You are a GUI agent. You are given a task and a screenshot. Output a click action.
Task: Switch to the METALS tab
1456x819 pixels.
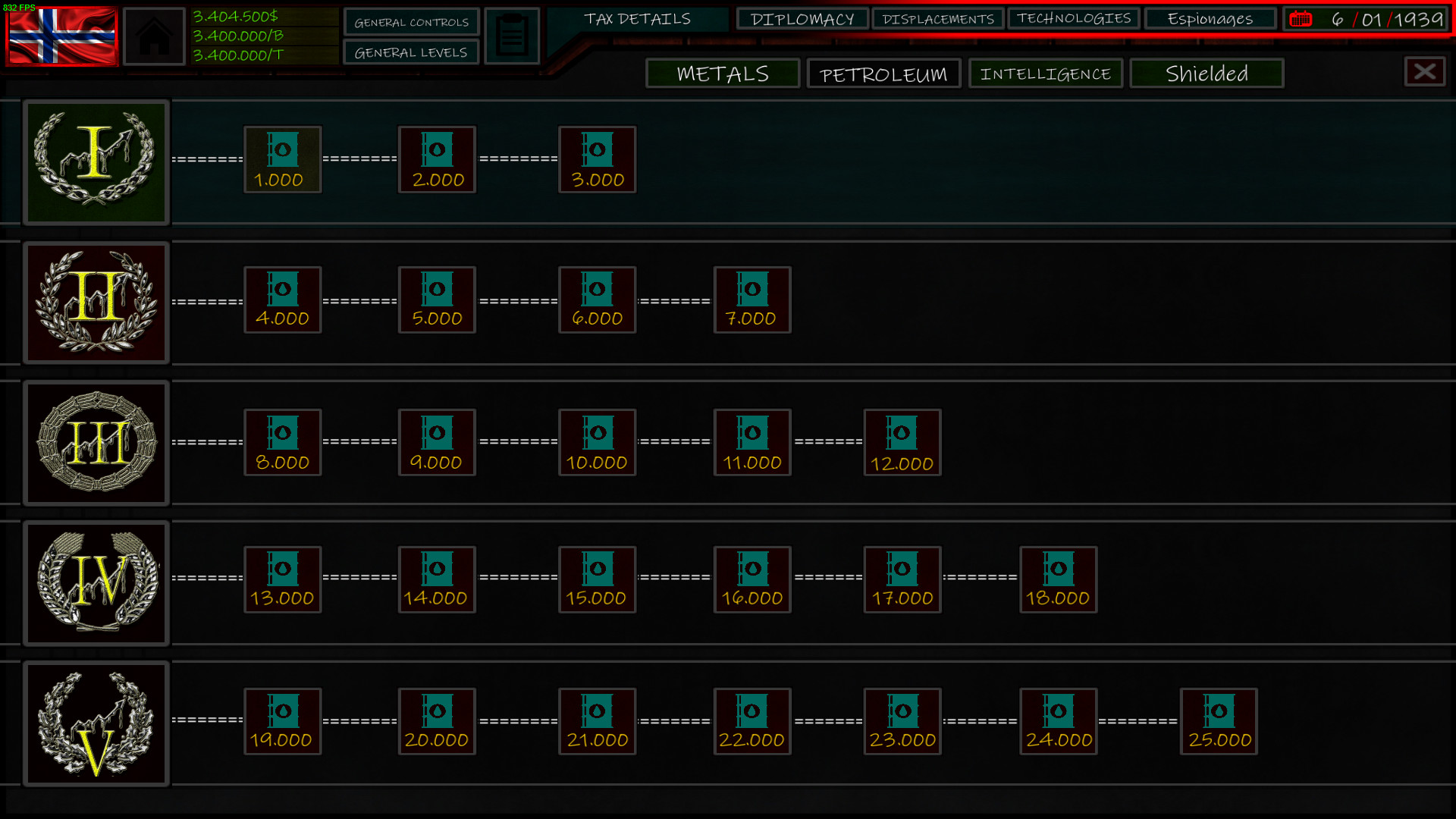tap(722, 74)
